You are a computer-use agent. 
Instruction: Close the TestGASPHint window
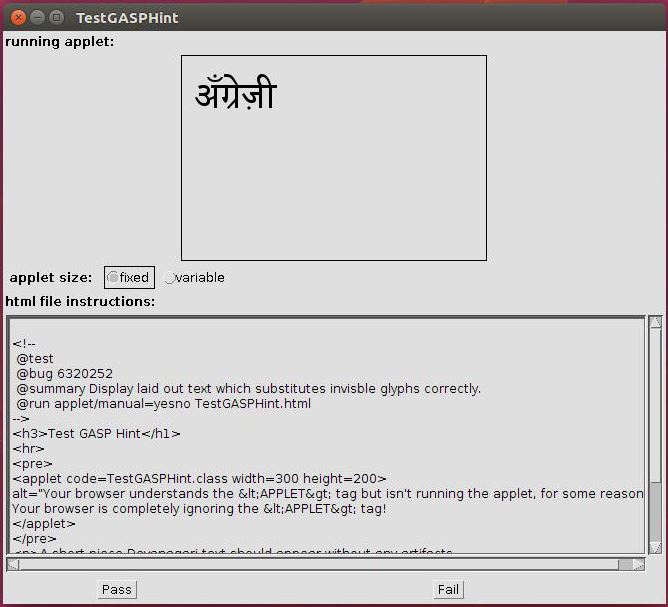pos(18,17)
